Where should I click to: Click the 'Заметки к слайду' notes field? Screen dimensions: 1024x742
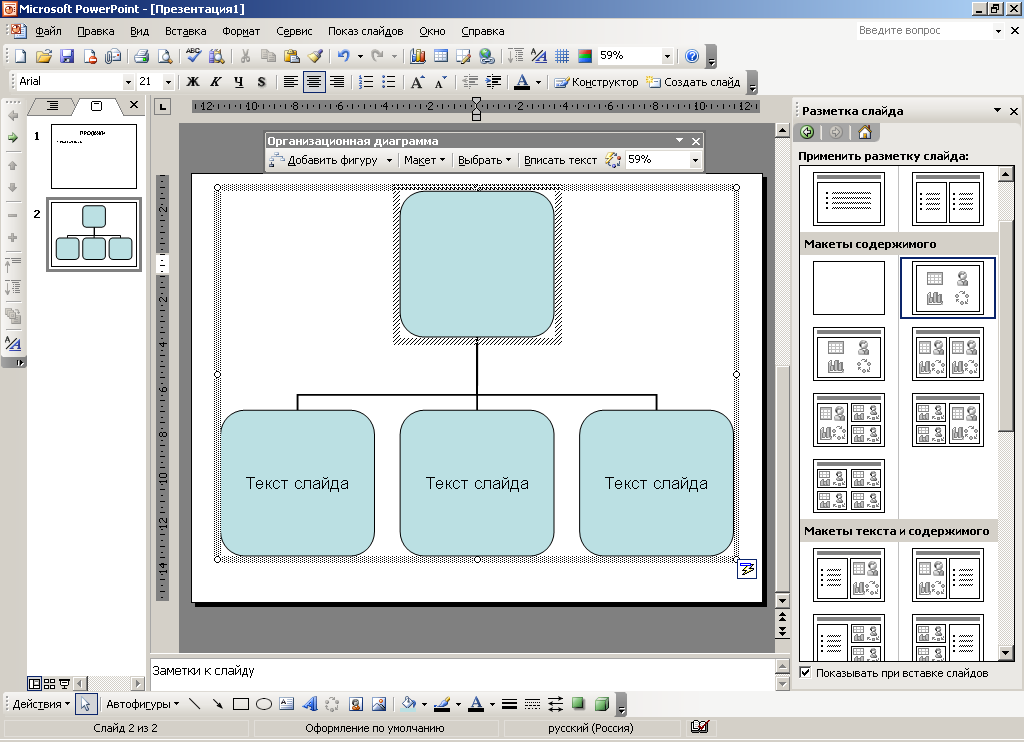[461, 674]
